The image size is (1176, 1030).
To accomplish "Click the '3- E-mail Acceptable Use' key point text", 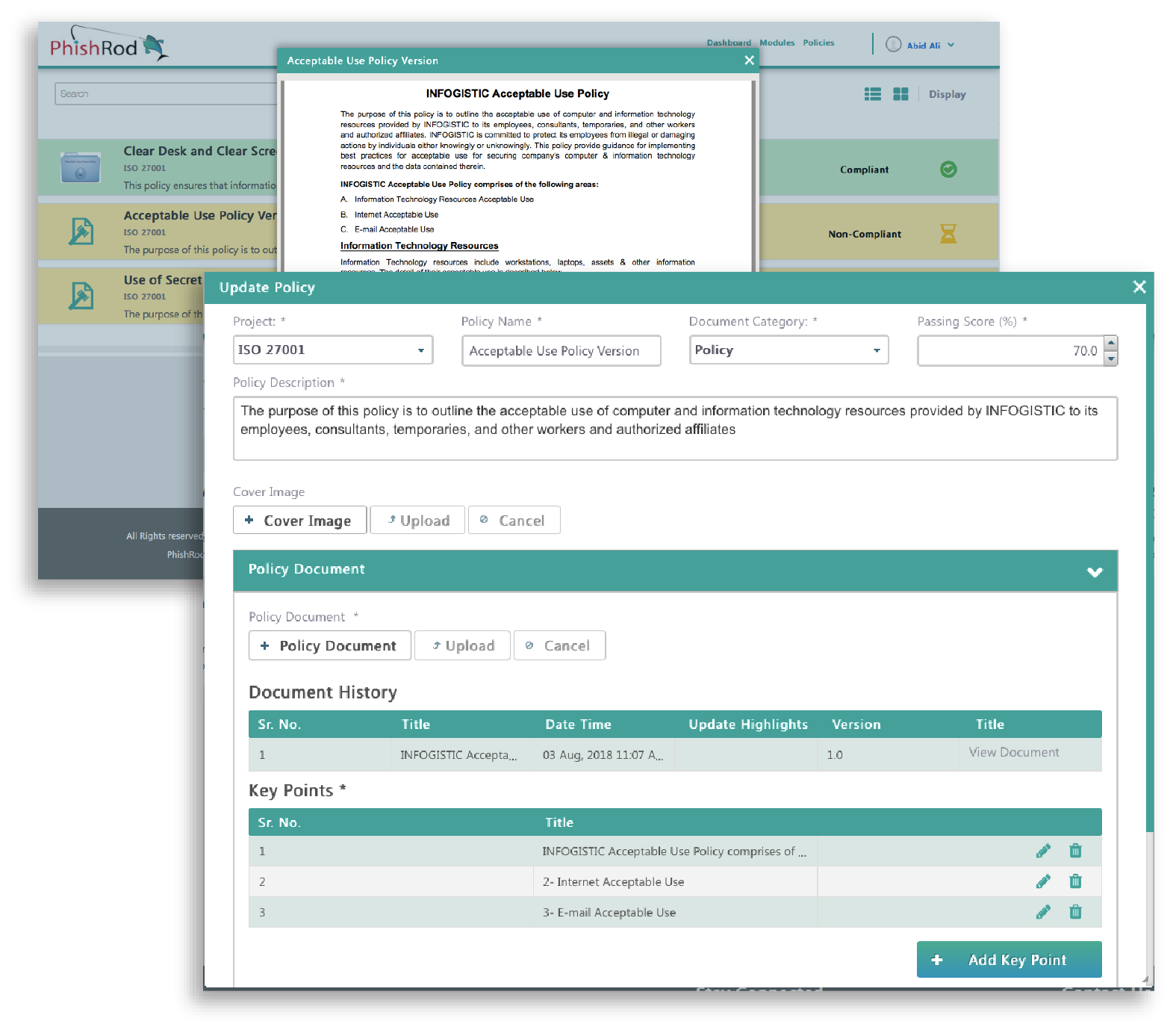I will [x=609, y=913].
